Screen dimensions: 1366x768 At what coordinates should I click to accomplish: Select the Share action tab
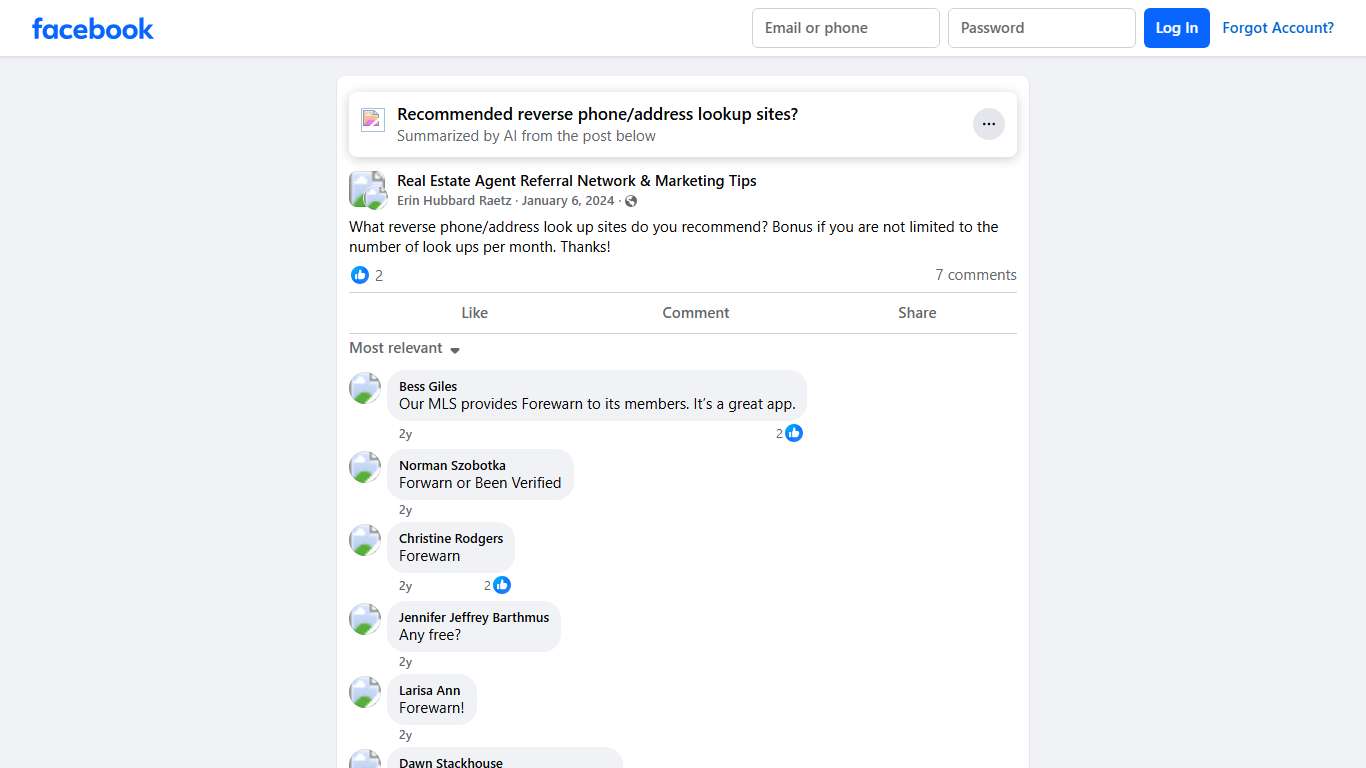[916, 312]
